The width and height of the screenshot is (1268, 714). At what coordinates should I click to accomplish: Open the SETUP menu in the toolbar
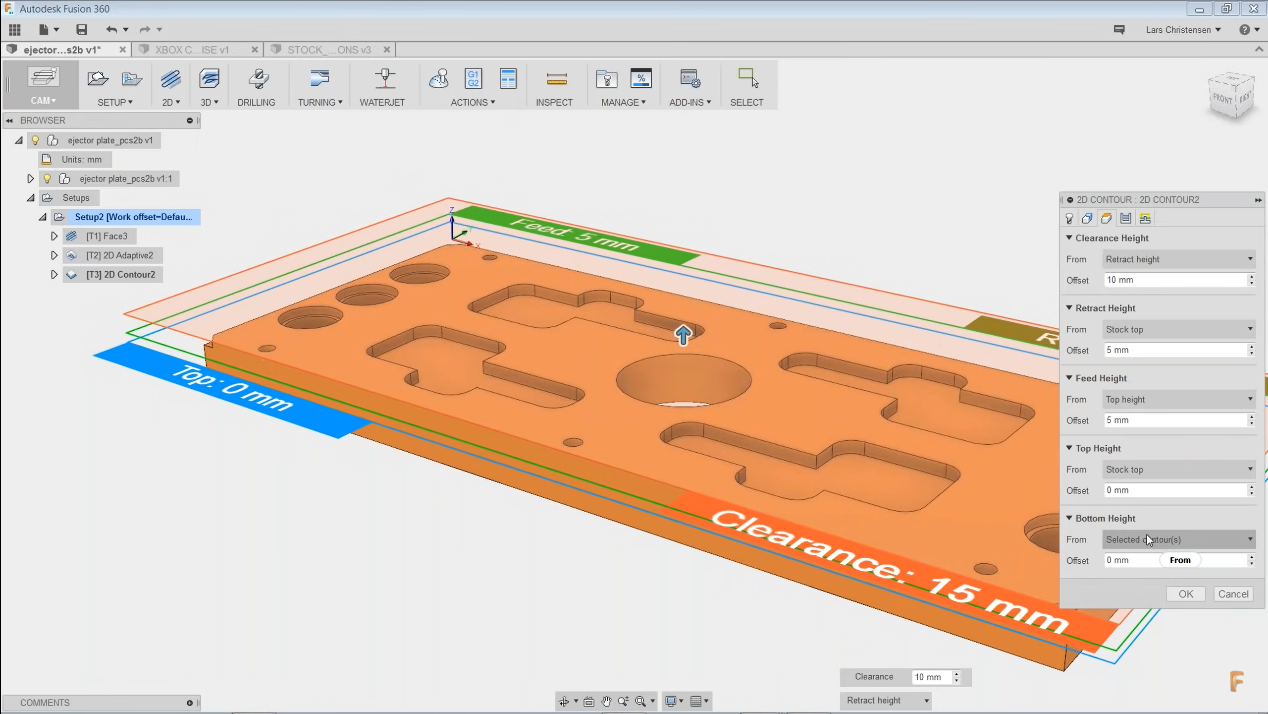[x=115, y=101]
